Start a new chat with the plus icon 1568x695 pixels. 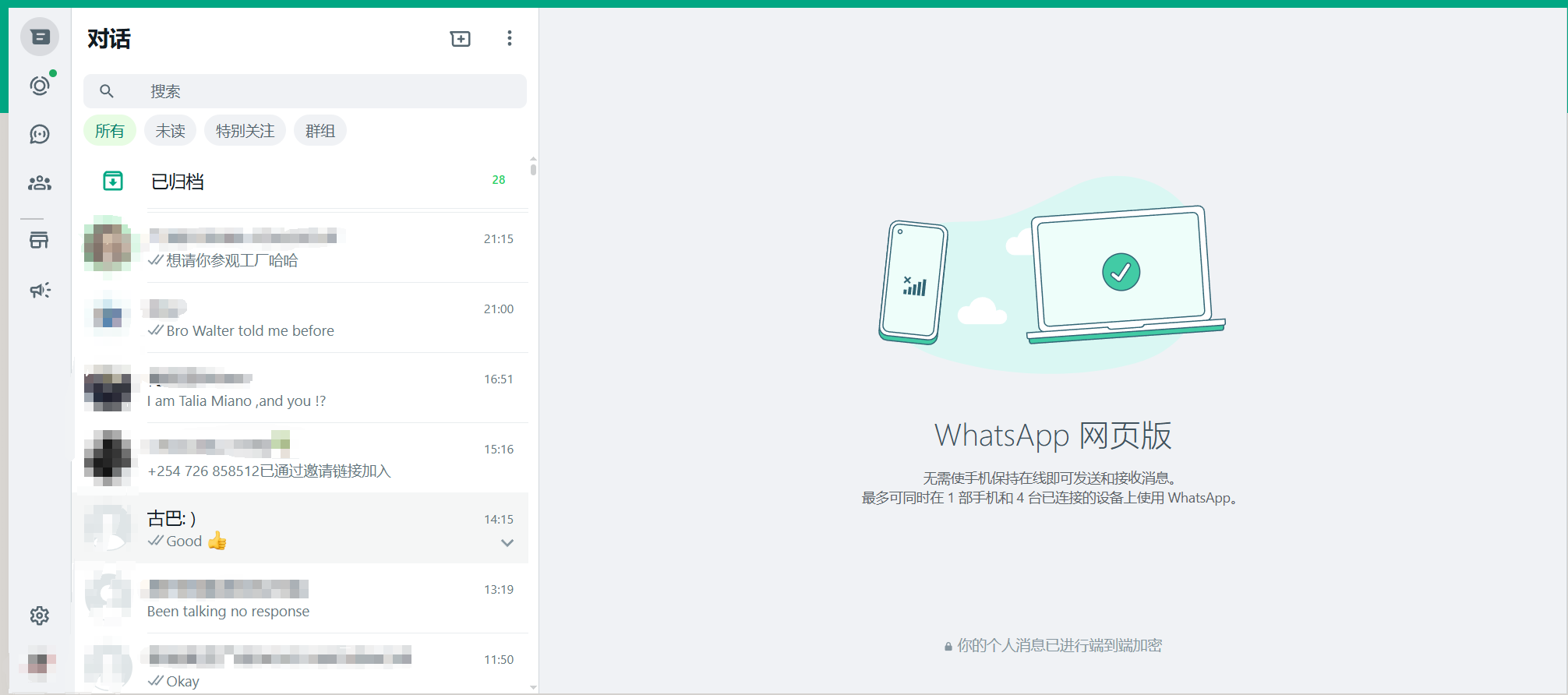pyautogui.click(x=461, y=38)
